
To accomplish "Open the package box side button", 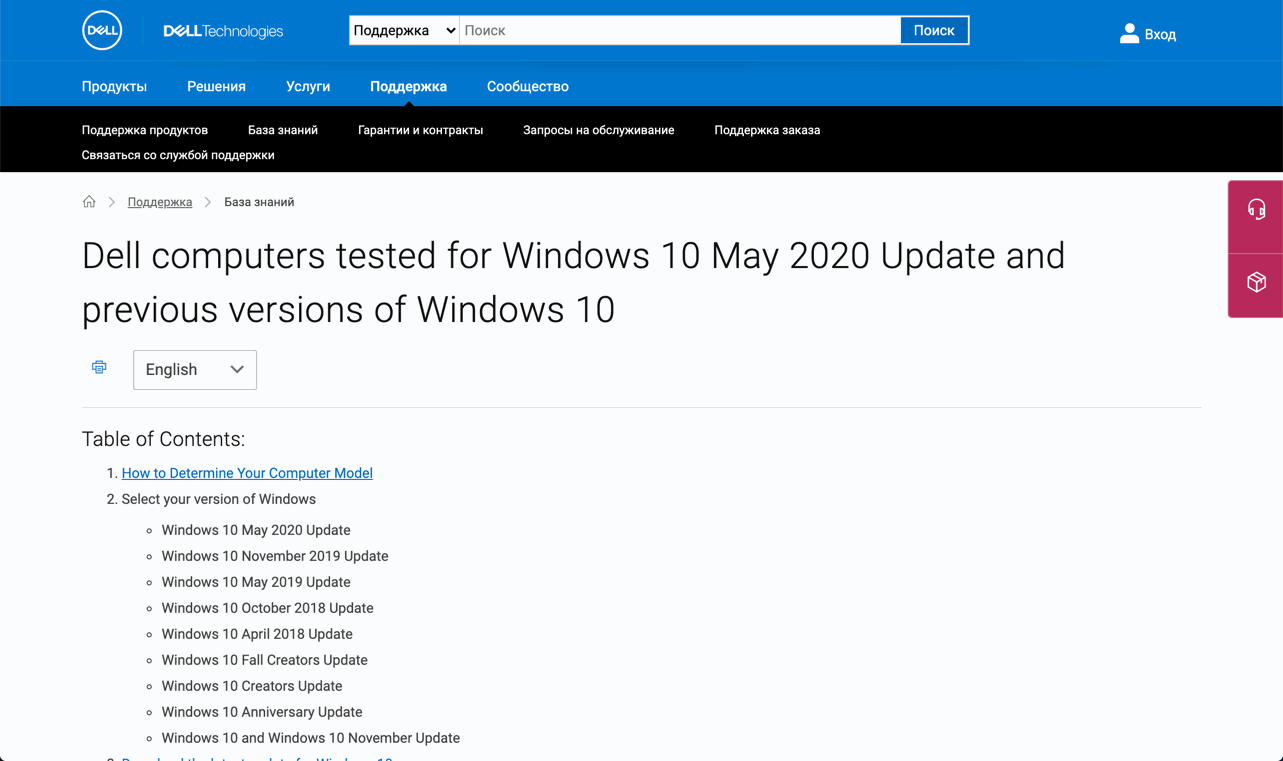I will [x=1256, y=282].
